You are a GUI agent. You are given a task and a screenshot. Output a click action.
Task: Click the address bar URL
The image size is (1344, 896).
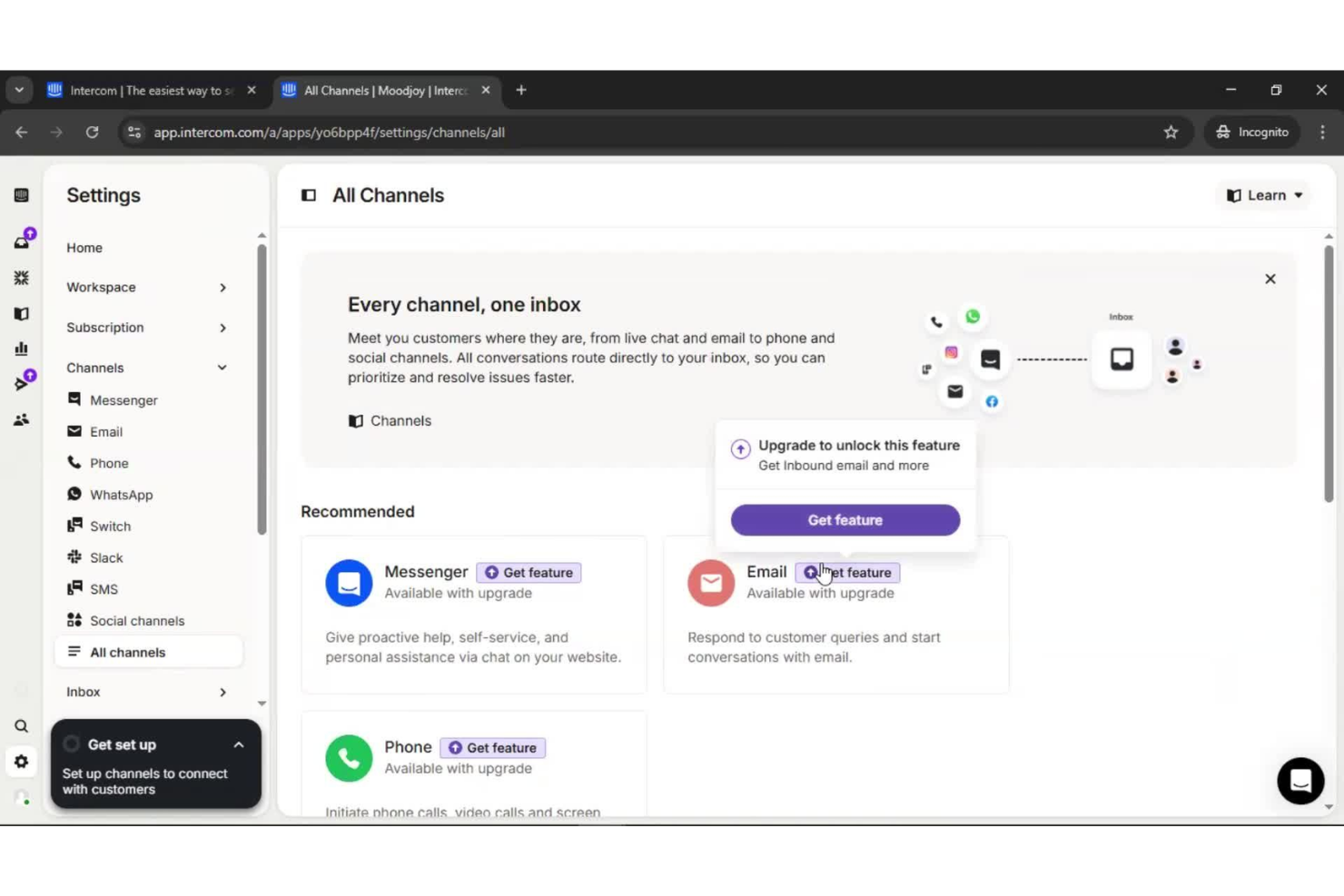coord(329,133)
